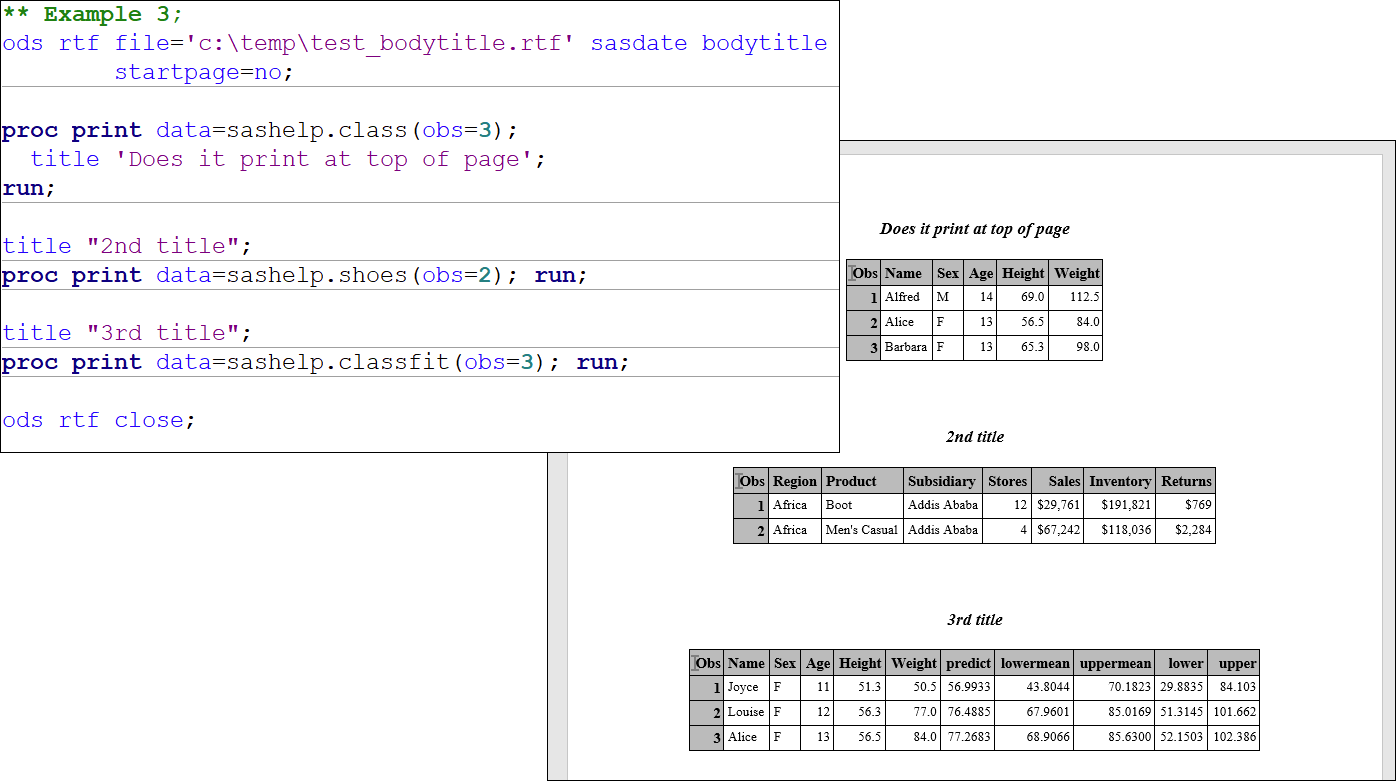The width and height of the screenshot is (1396, 781).
Task: Click the '56.9933' predict cell for Joyce
Action: (969, 687)
